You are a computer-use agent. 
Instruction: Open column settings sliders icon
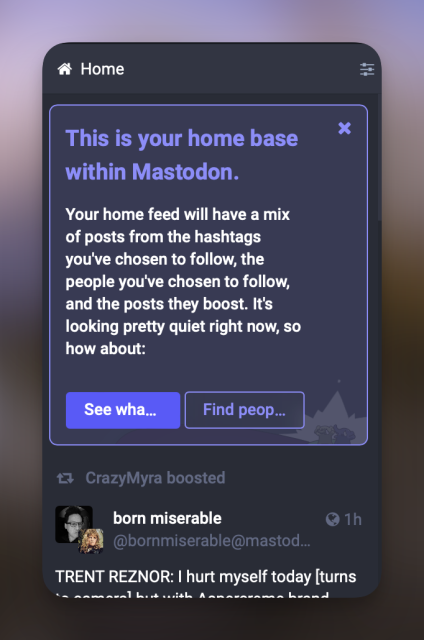367,69
